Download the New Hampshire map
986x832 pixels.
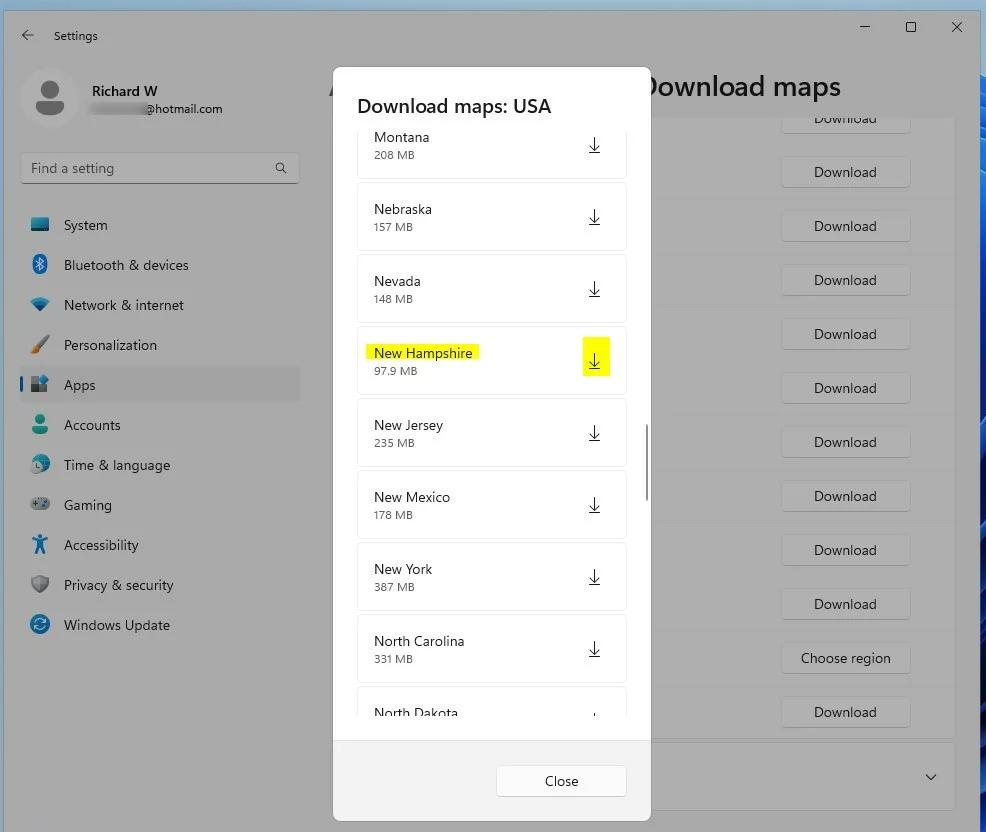coord(594,361)
